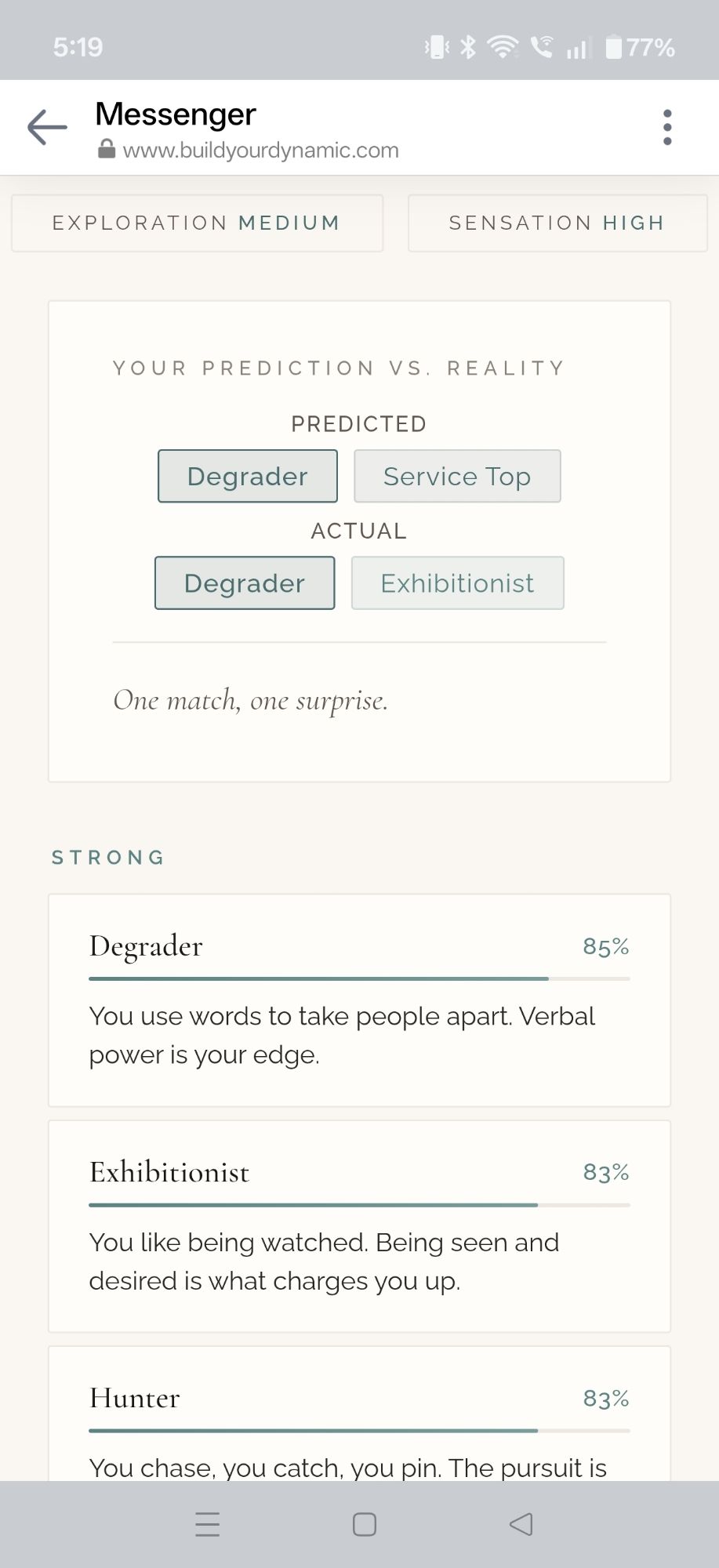Screen dimensions: 719x1568
Task: Tap the actual Degrader chip
Action: click(245, 583)
